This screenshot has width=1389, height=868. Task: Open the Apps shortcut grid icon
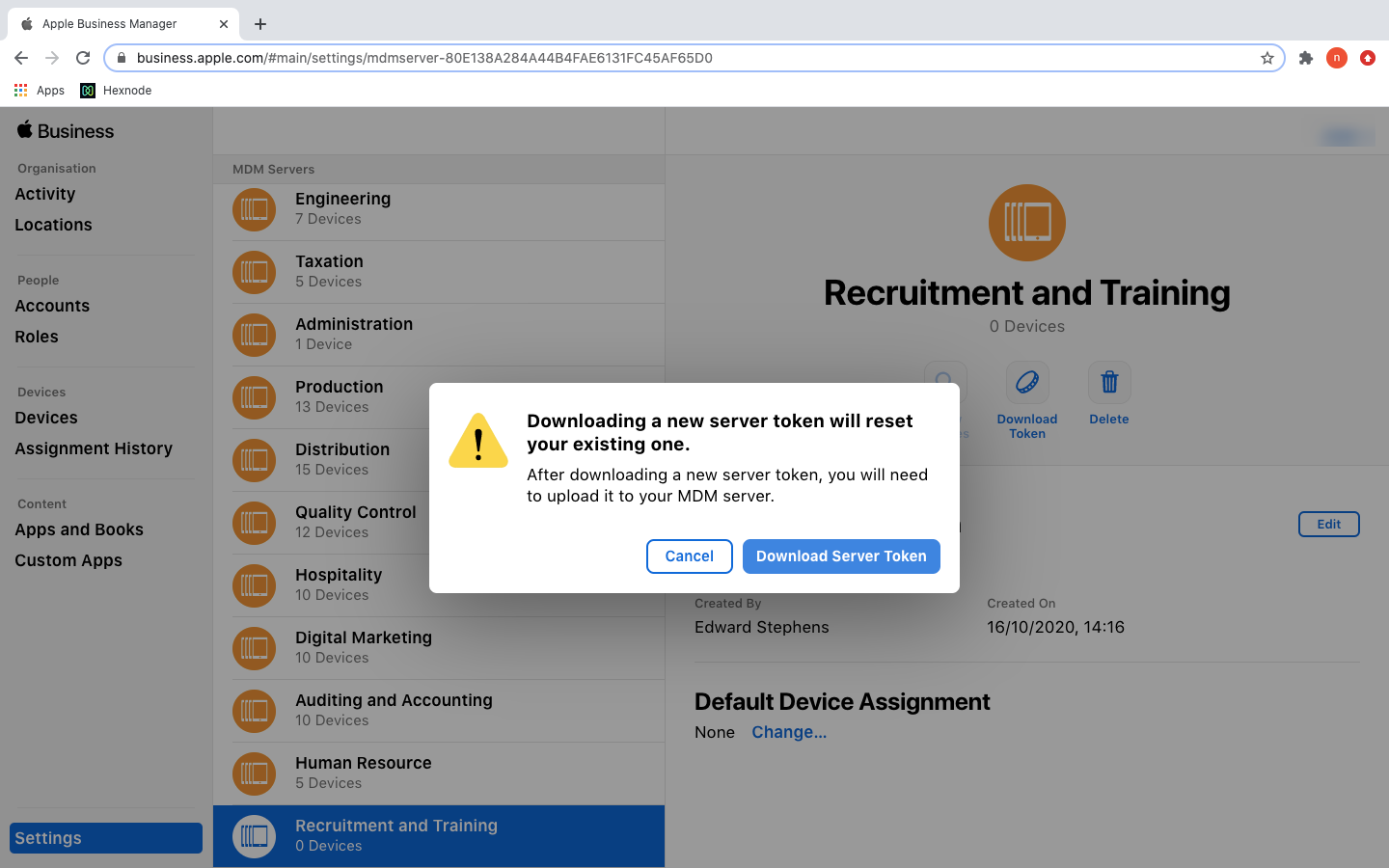(x=20, y=90)
